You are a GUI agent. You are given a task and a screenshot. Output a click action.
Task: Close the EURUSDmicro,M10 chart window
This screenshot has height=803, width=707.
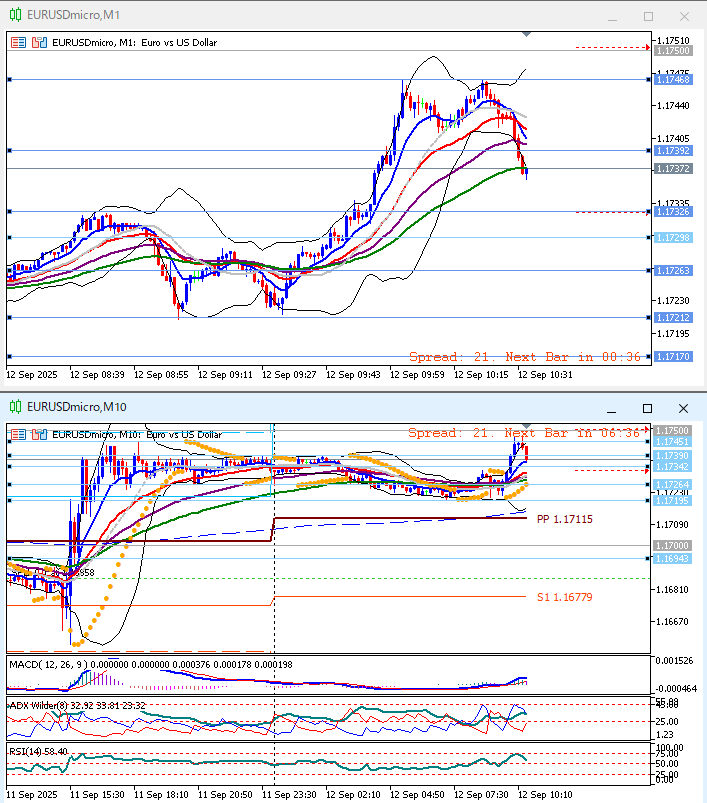[x=683, y=408]
